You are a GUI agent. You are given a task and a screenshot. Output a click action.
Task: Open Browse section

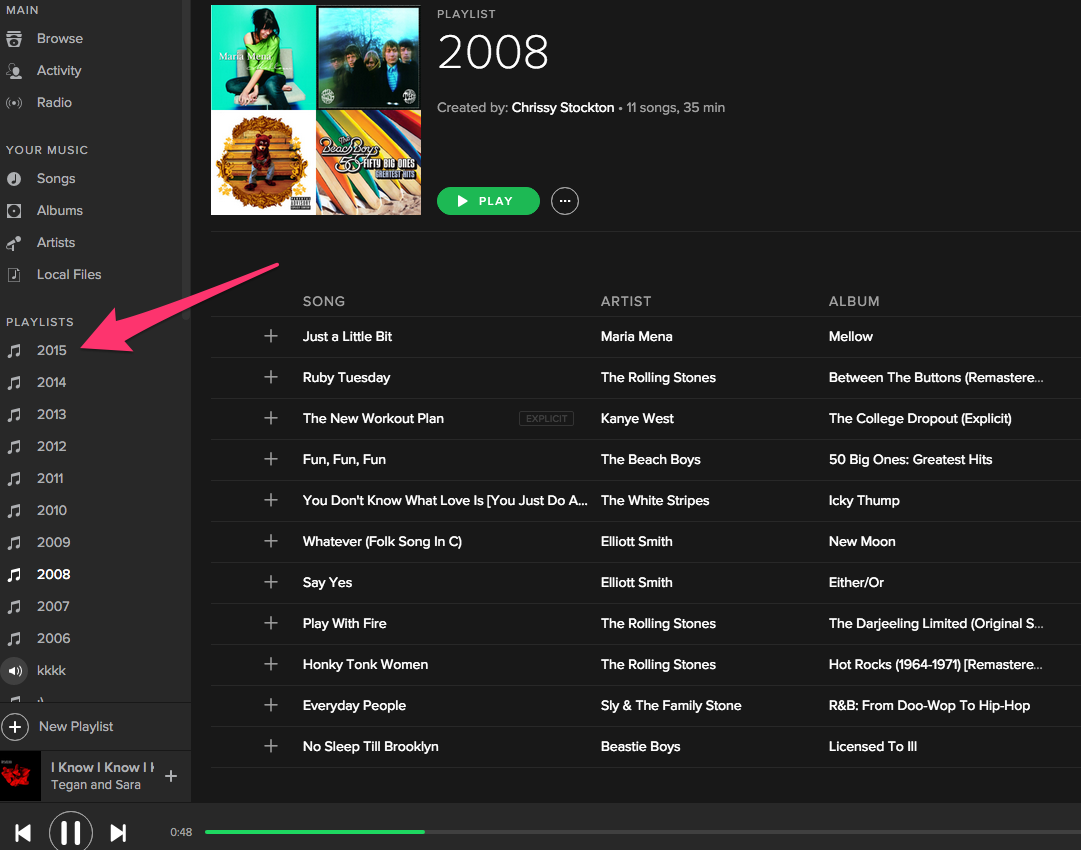click(x=60, y=39)
